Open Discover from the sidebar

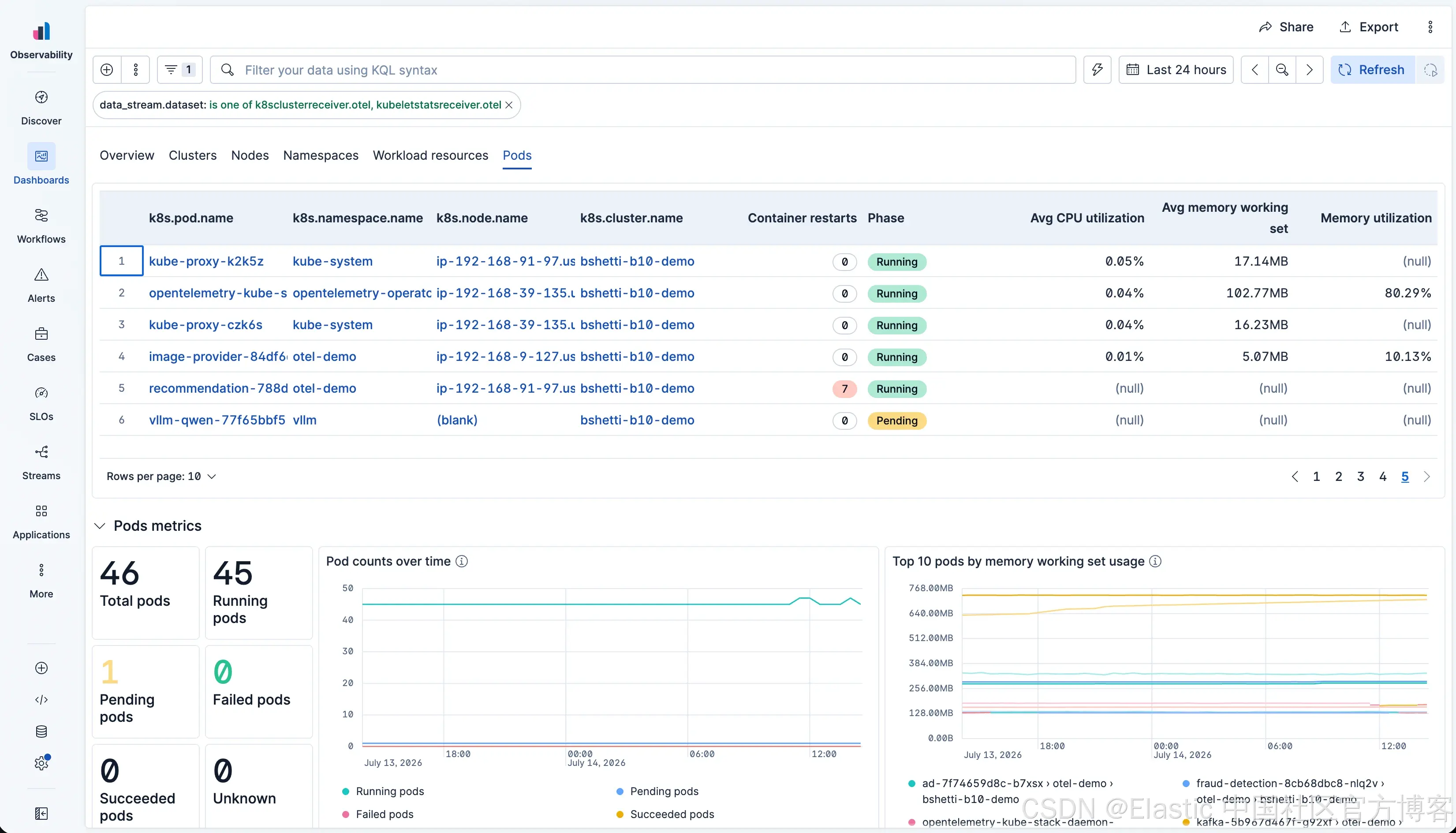[41, 108]
